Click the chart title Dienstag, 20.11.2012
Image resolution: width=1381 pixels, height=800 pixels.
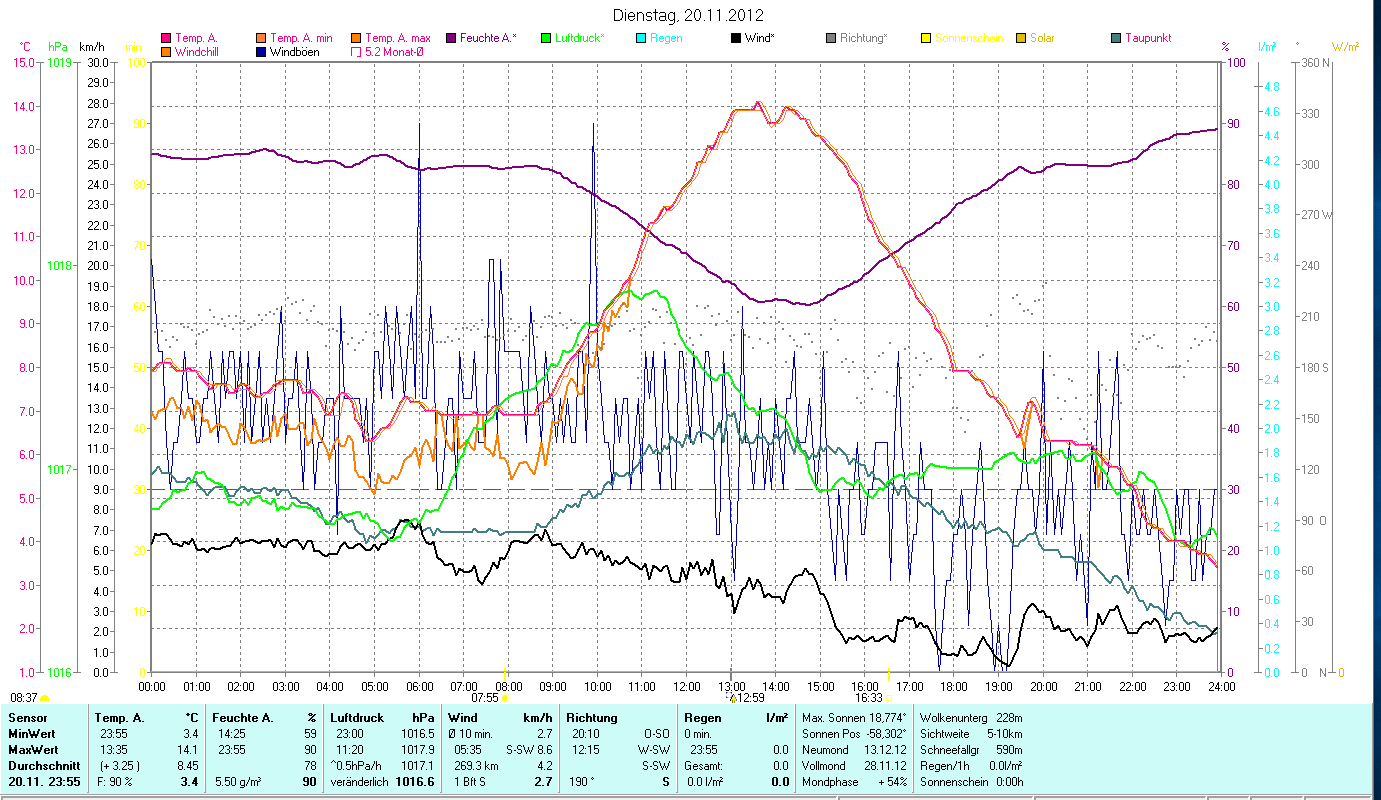[x=690, y=15]
